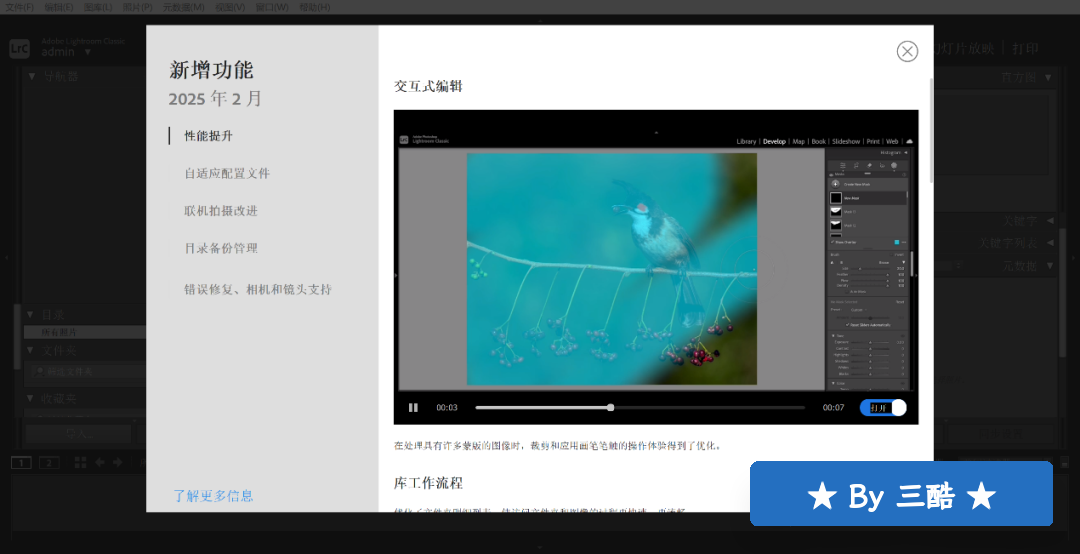Open the 联机拍摄改进 section
Viewport: 1080px width, 554px height.
pos(220,211)
